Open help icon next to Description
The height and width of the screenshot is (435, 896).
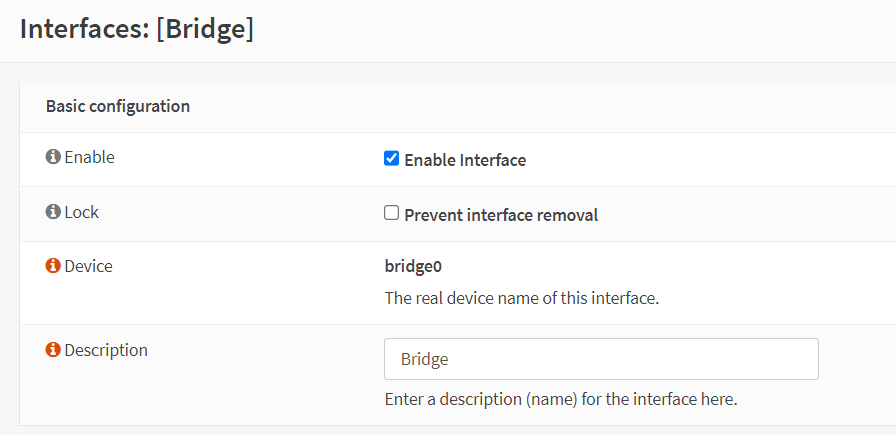(53, 351)
